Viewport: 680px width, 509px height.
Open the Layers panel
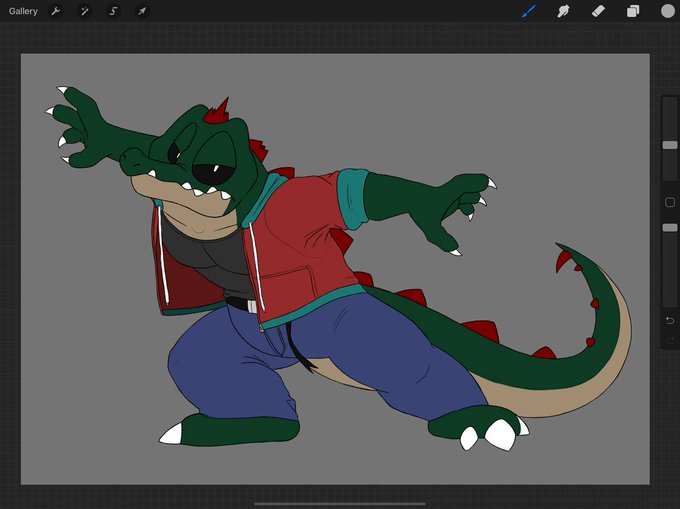[633, 11]
